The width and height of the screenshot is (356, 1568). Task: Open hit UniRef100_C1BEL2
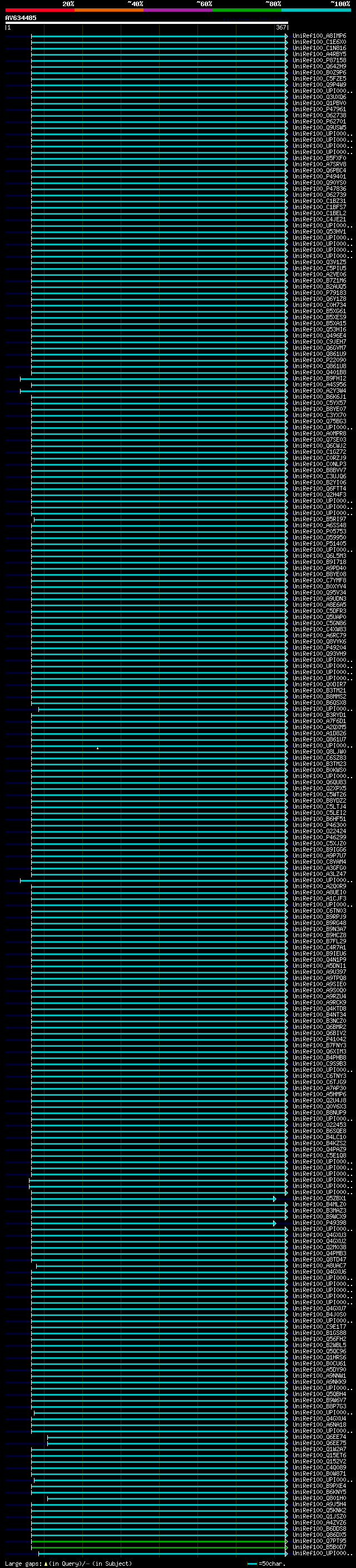pyautogui.click(x=319, y=213)
